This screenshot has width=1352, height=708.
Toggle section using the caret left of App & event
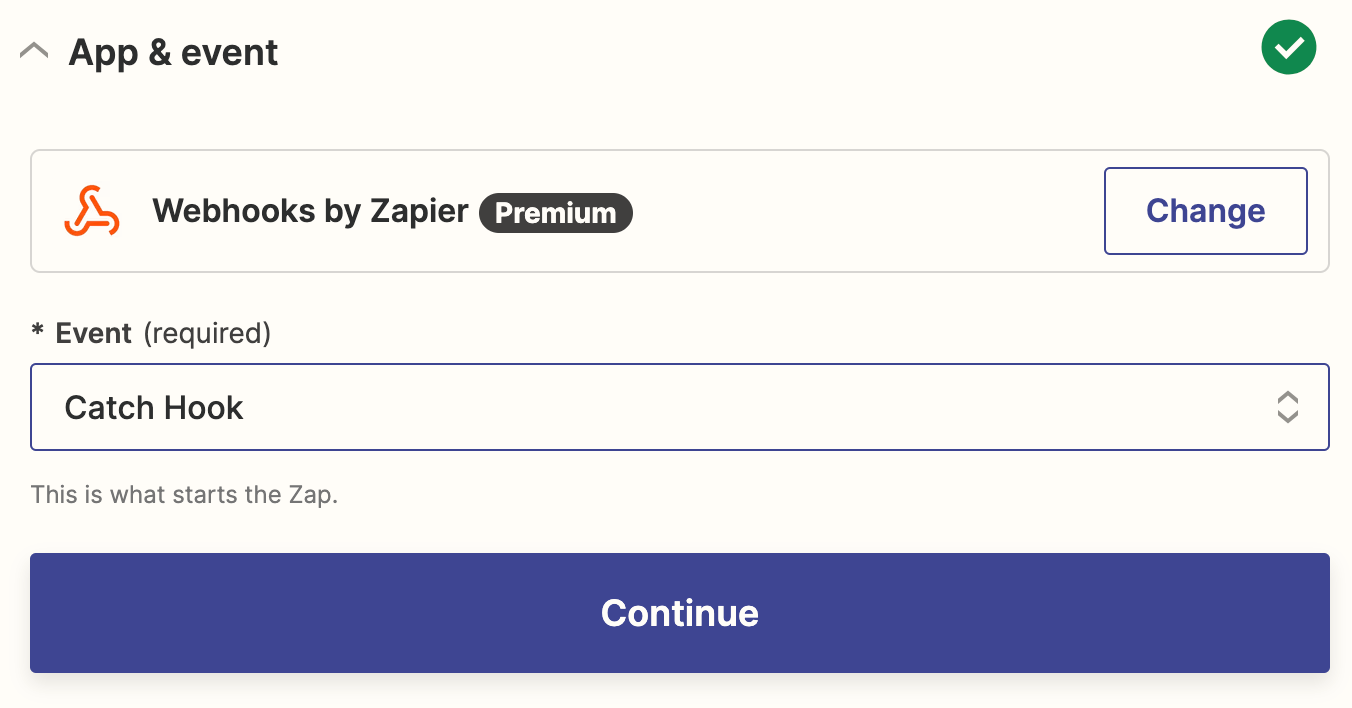coord(34,52)
